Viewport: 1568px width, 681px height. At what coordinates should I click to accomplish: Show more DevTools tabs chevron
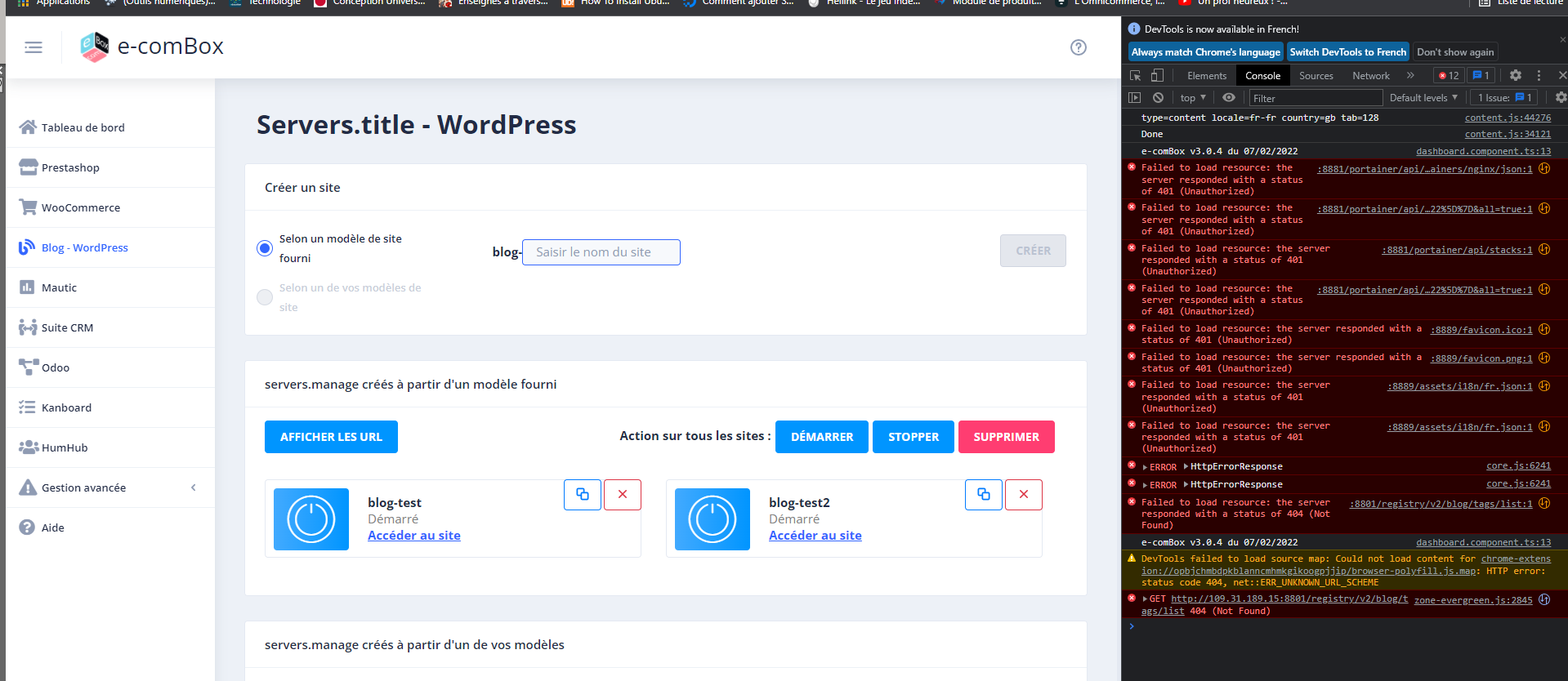pyautogui.click(x=1410, y=75)
